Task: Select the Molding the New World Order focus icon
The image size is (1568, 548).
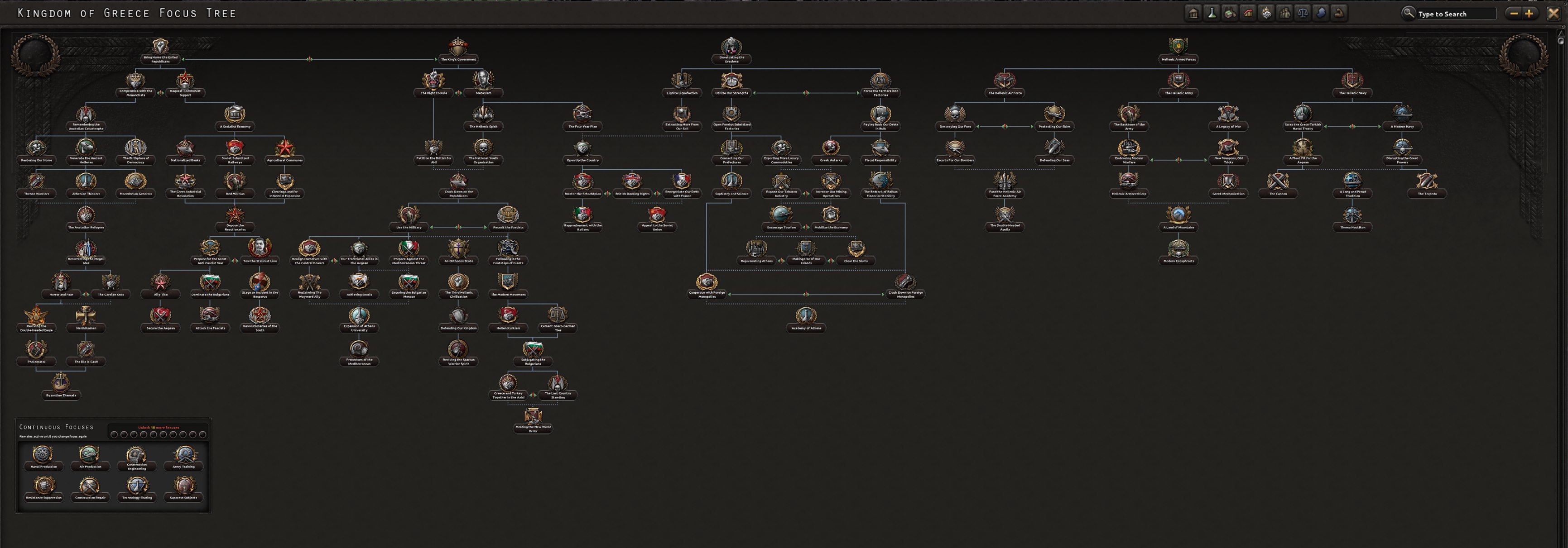Action: coord(533,416)
